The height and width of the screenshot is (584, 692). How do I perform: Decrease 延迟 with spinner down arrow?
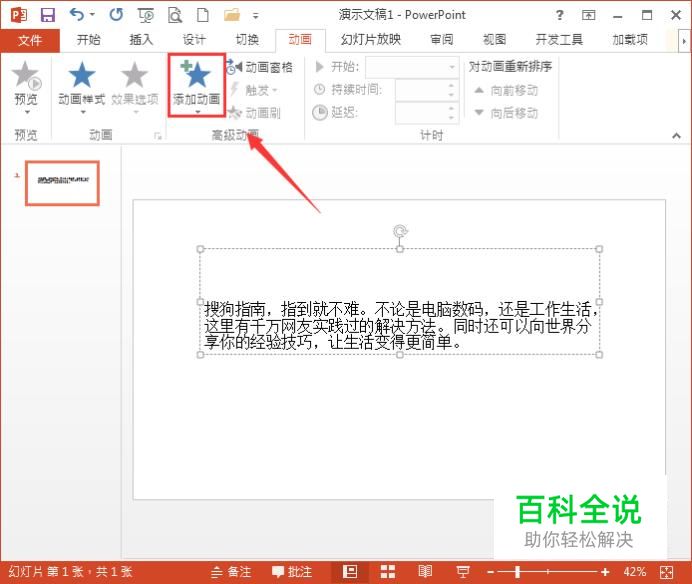pos(451,118)
